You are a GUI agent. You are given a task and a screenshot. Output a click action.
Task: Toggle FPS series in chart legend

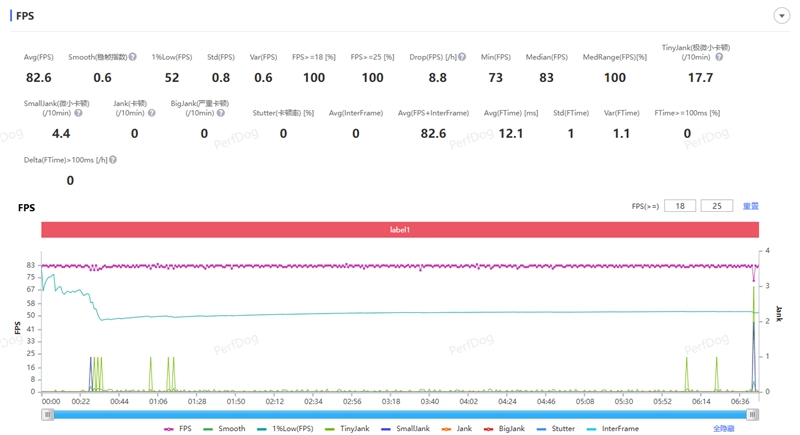point(178,428)
